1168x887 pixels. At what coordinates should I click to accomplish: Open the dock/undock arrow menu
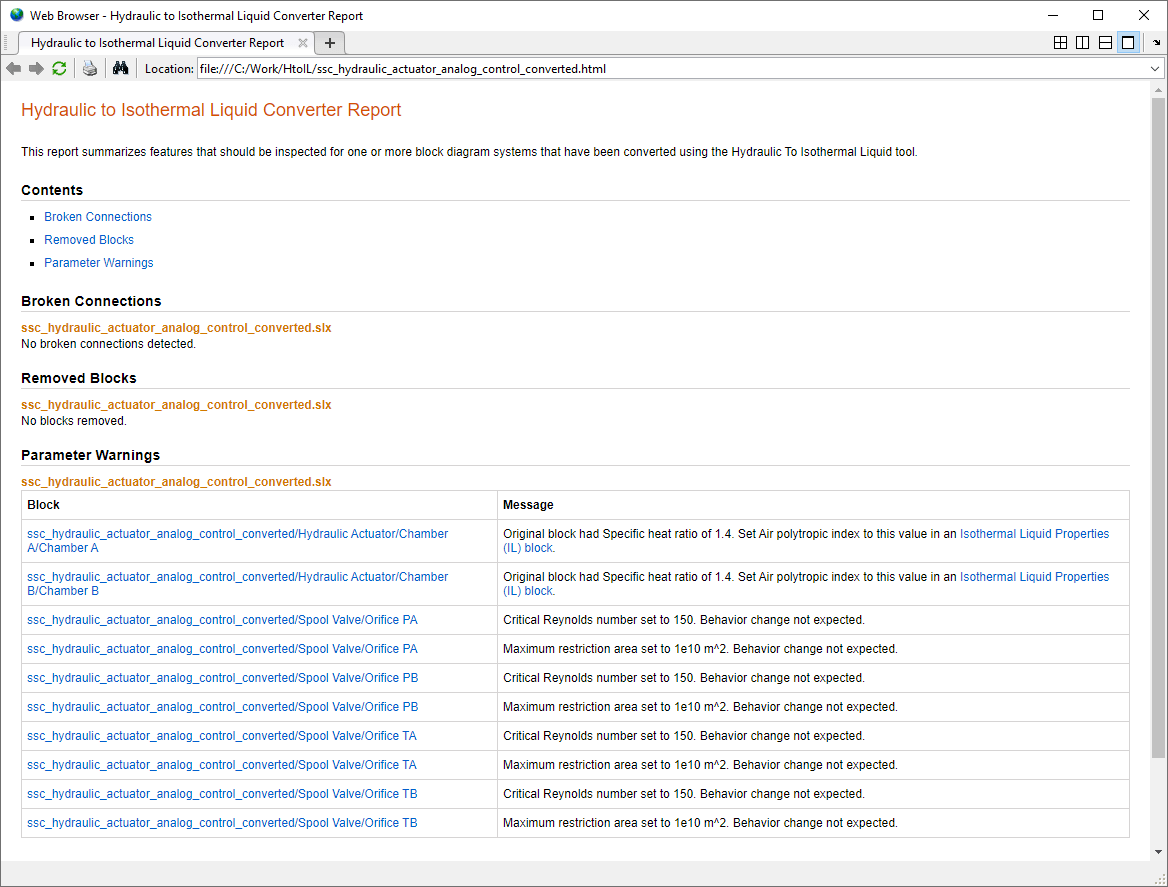point(1156,43)
